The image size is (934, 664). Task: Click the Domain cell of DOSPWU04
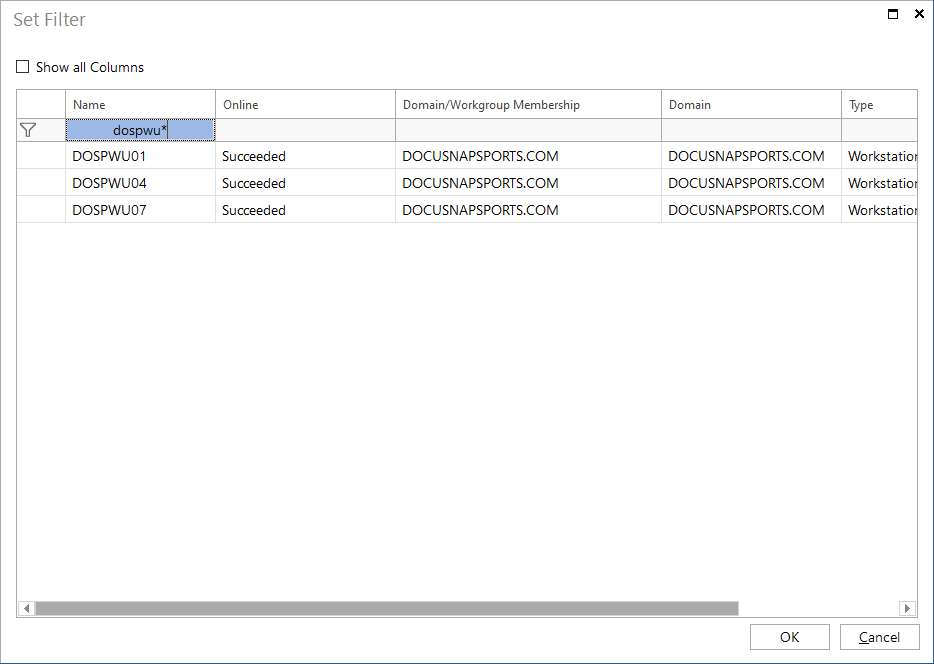[751, 183]
